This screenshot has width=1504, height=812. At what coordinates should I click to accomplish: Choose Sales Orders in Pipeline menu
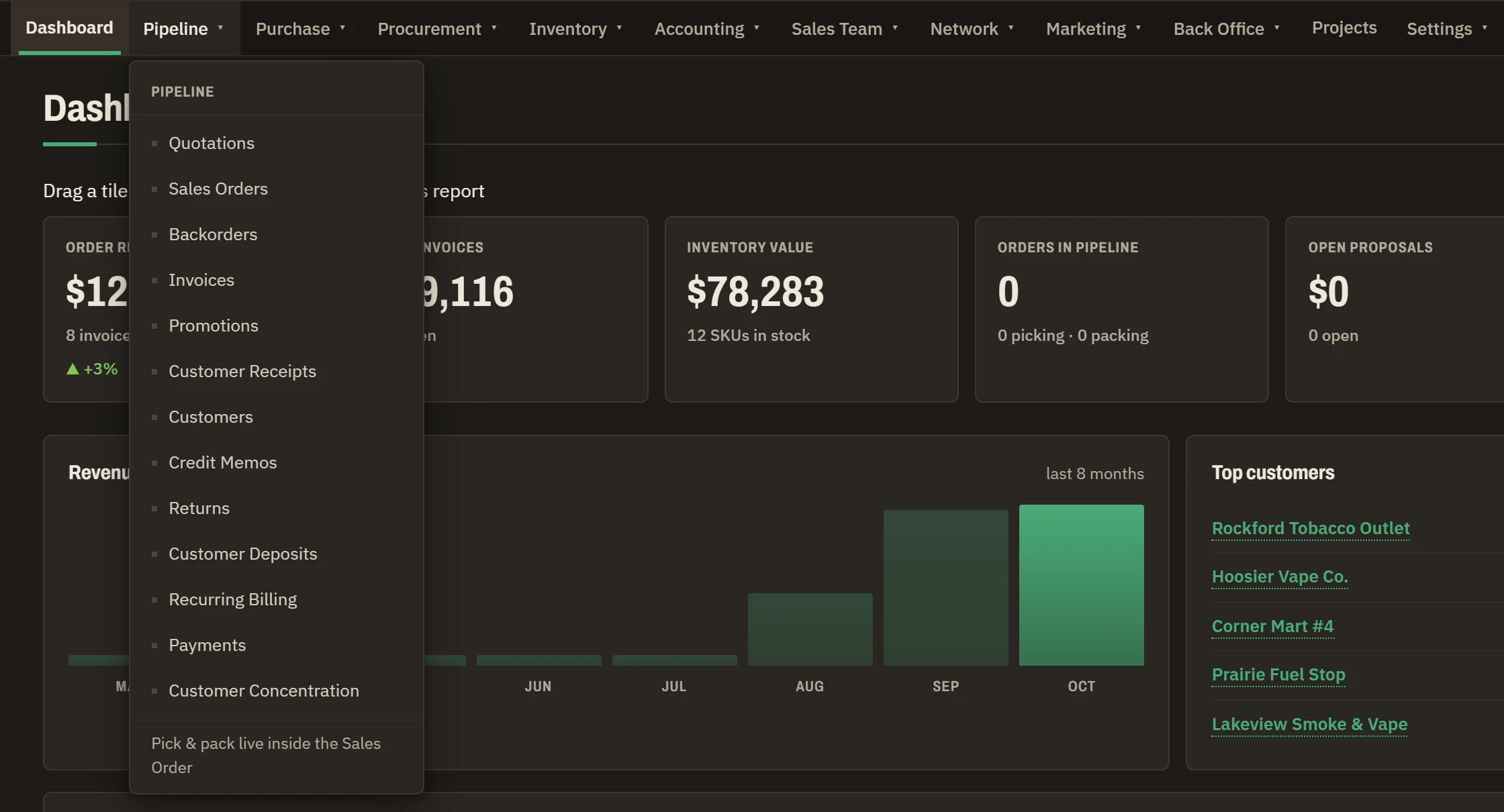click(x=276, y=189)
